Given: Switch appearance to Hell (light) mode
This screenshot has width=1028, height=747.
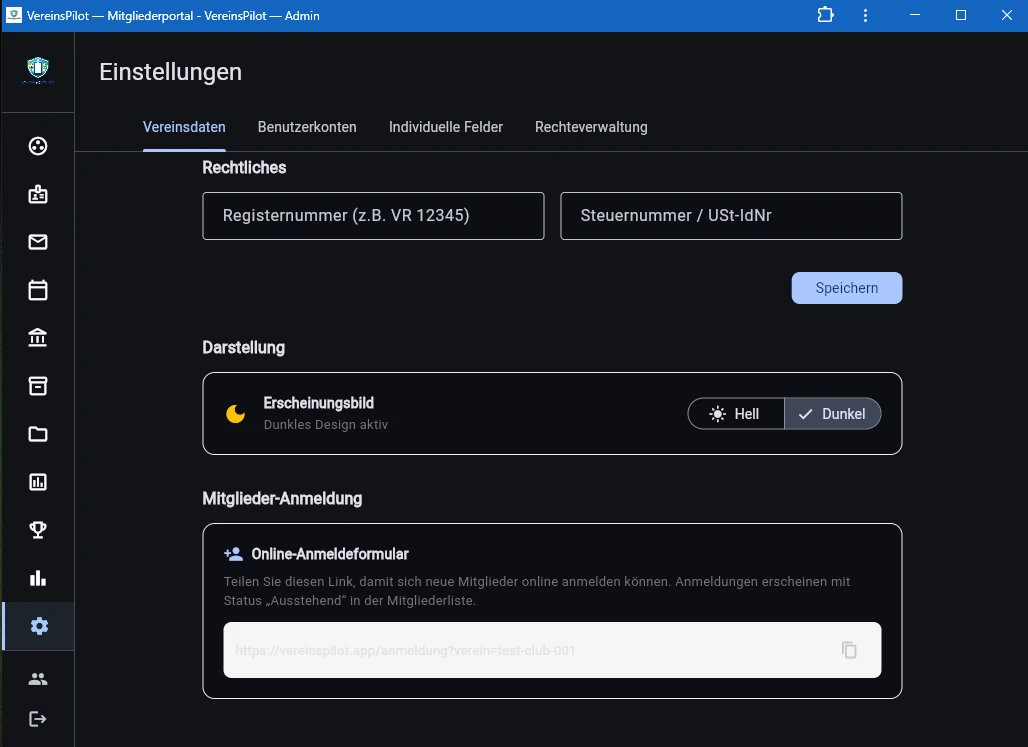Looking at the screenshot, I should (x=736, y=414).
